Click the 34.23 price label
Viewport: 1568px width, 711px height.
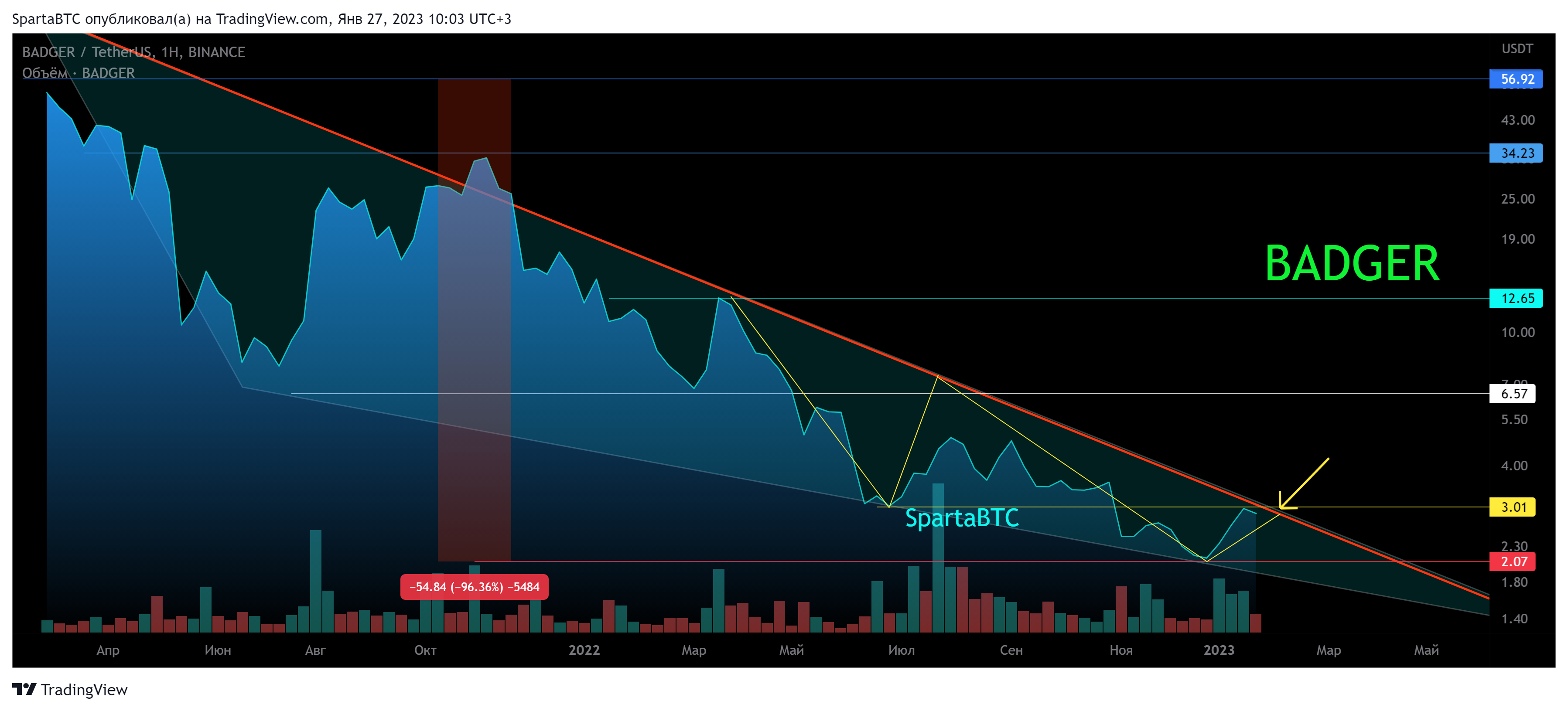coord(1516,153)
